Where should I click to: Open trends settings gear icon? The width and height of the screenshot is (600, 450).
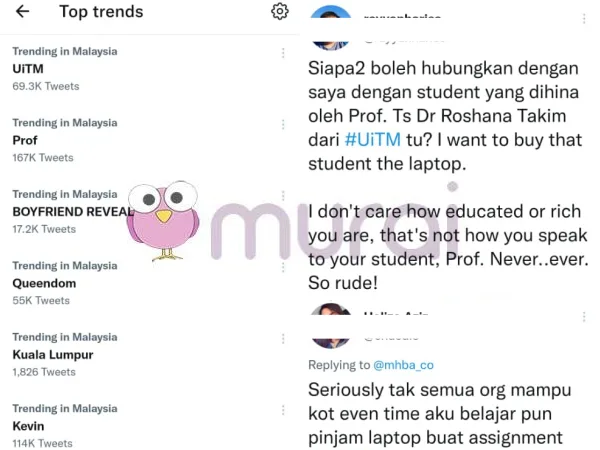pos(280,11)
